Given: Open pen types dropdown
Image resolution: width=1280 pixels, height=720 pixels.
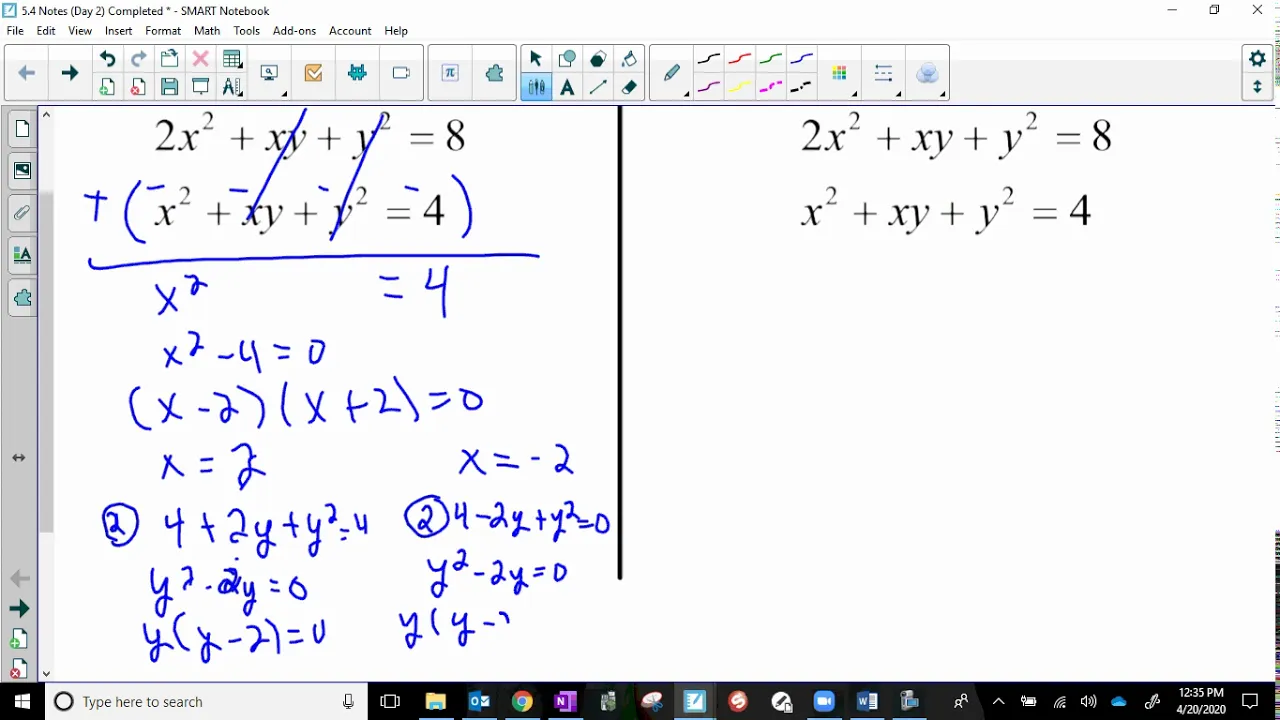Looking at the screenshot, I should [x=672, y=73].
